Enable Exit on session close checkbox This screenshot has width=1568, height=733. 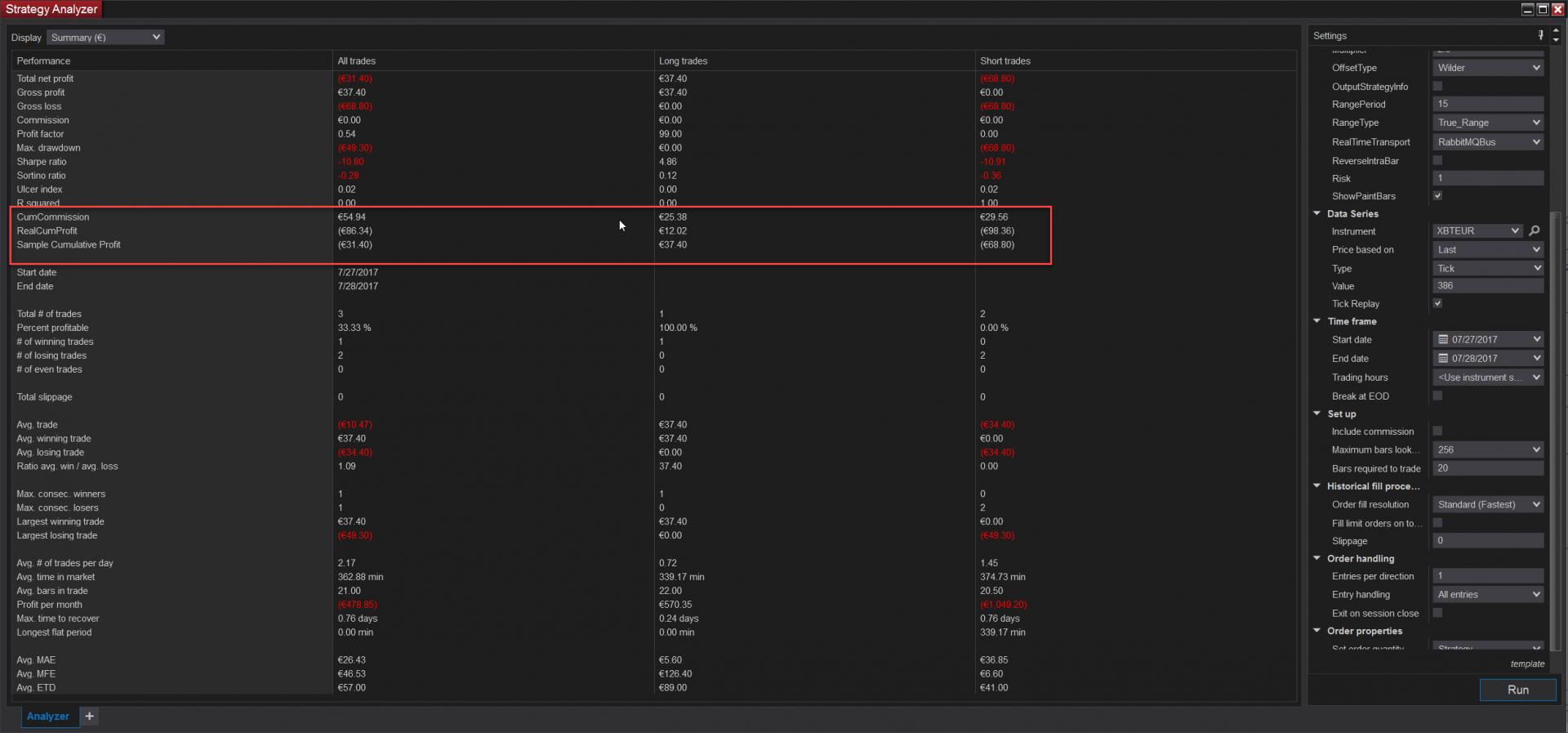coord(1438,612)
